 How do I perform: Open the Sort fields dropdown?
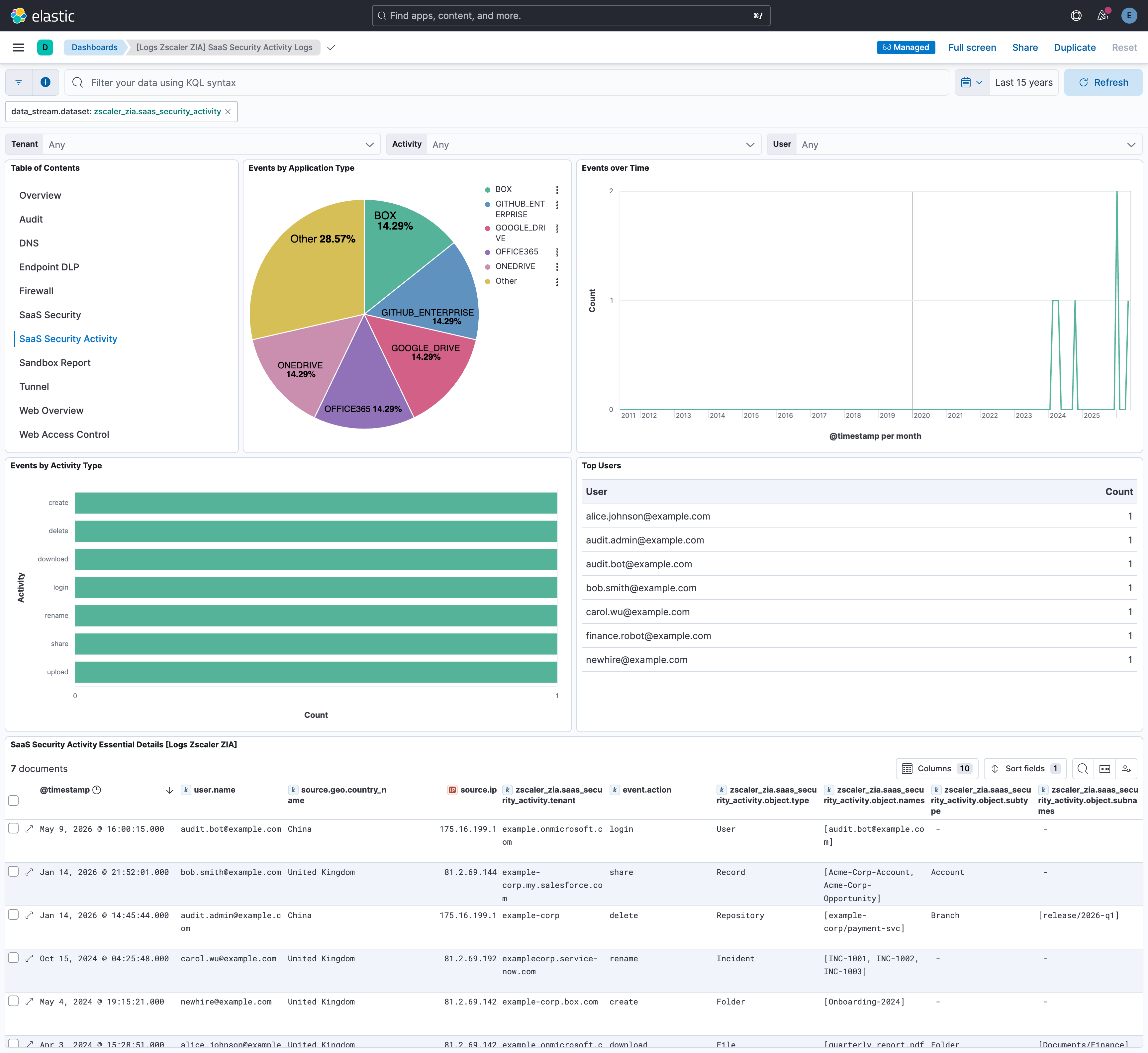[x=1025, y=769]
